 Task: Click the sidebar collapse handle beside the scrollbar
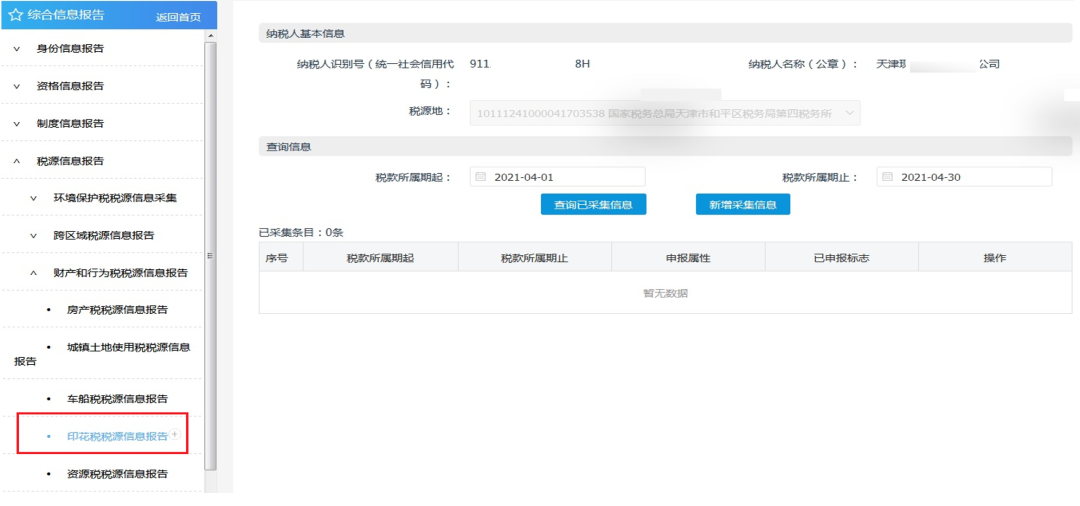pos(209,255)
